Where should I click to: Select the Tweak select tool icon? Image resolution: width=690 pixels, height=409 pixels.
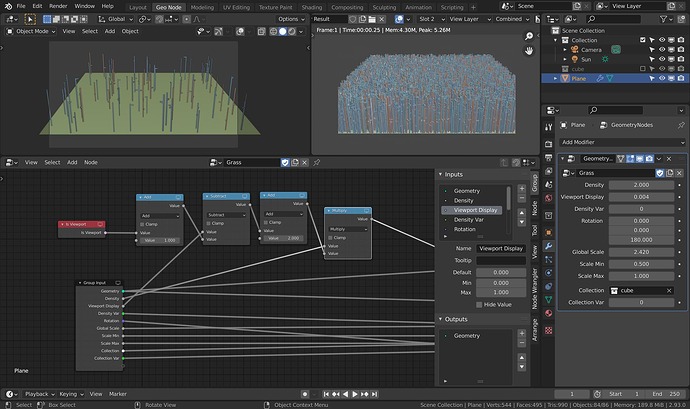[30, 19]
